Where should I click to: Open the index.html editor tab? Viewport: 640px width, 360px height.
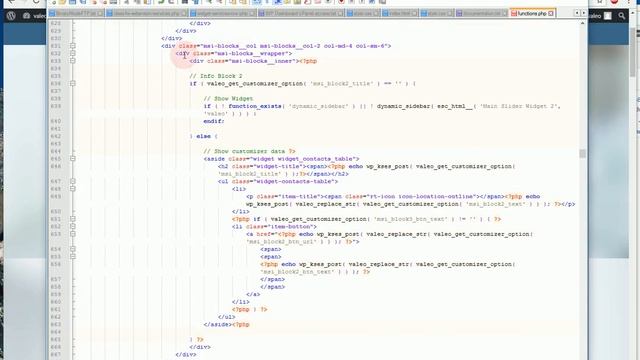click(x=400, y=13)
